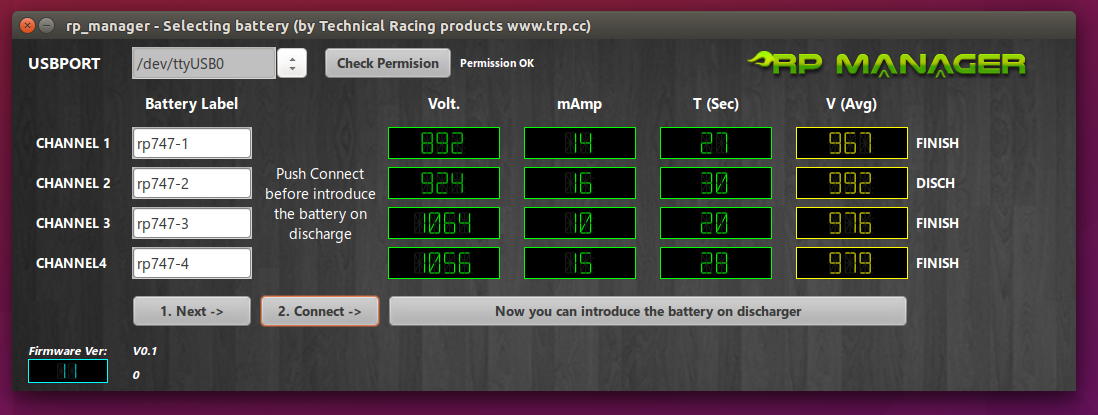
Task: Click the V (Avg) column header
Action: [x=852, y=104]
